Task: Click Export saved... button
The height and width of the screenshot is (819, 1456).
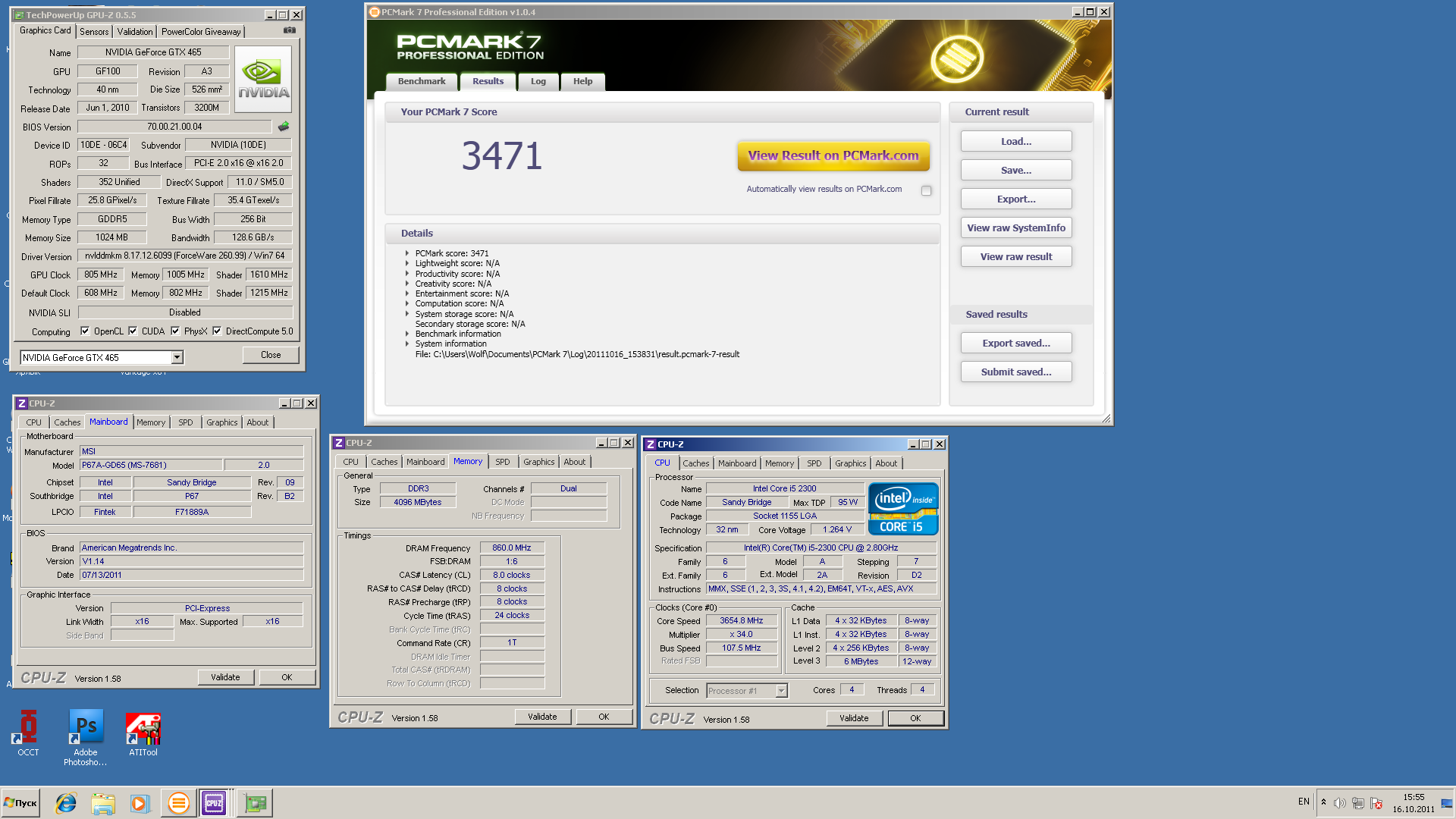Action: (1016, 343)
